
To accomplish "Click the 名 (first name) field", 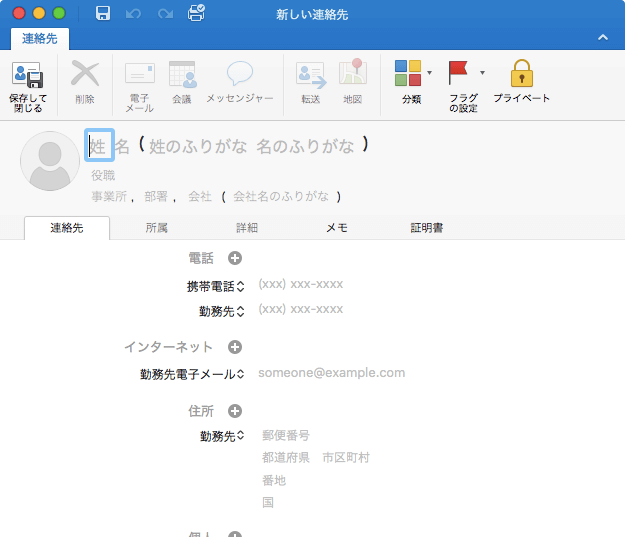I will (122, 147).
